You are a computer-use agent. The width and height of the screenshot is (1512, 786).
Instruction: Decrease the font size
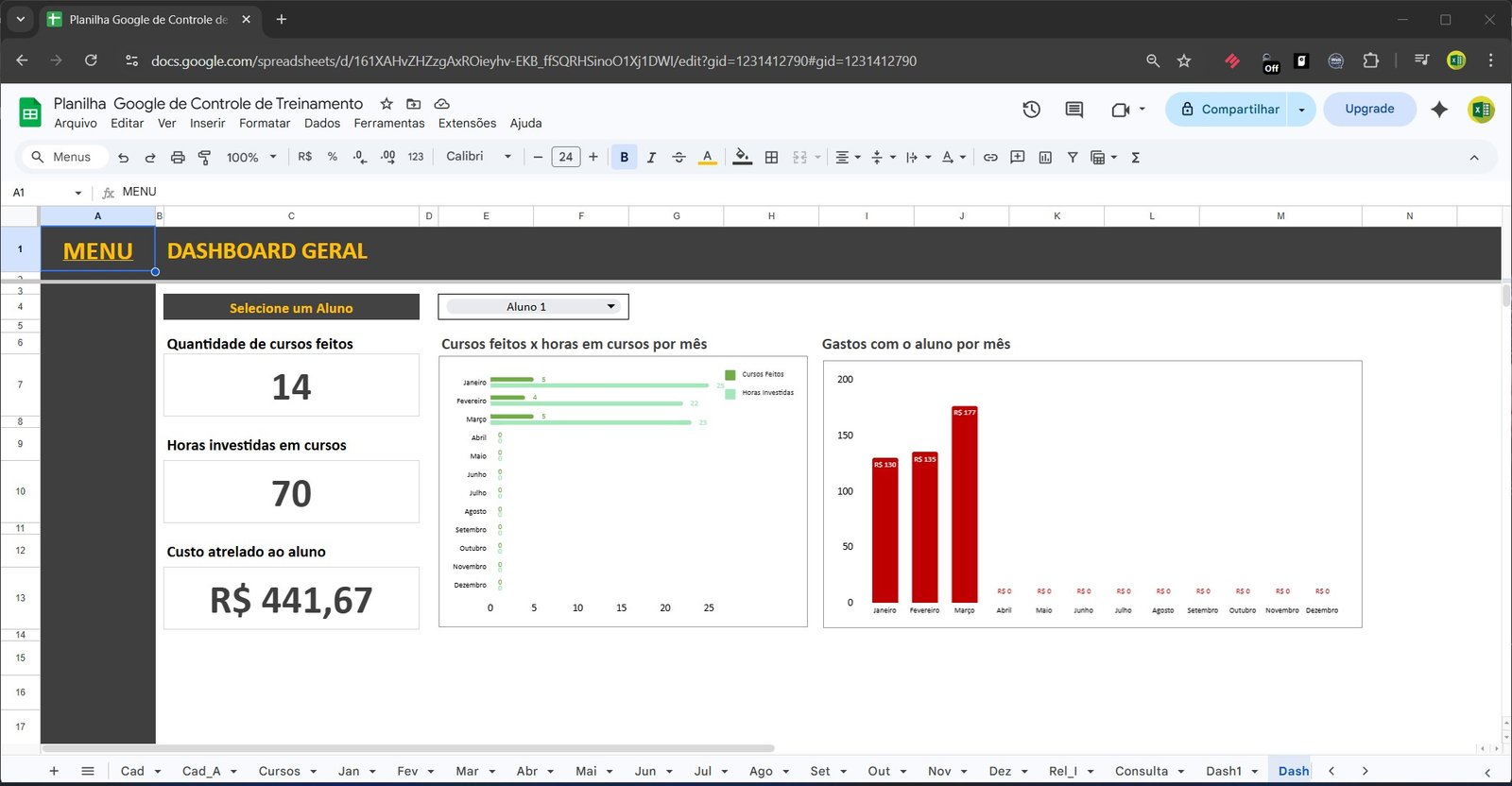coord(538,157)
